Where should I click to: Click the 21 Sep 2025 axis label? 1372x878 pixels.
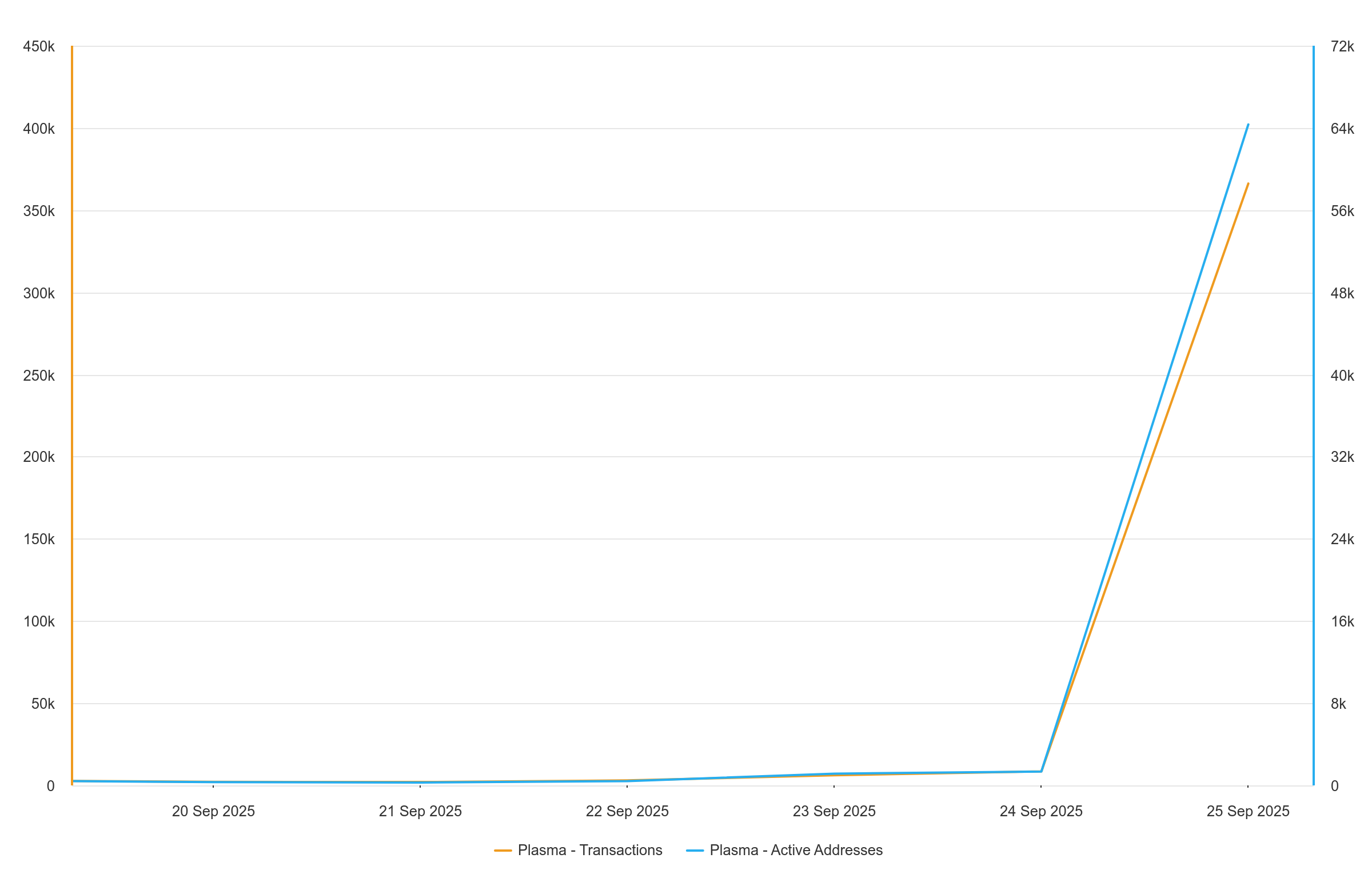[420, 811]
